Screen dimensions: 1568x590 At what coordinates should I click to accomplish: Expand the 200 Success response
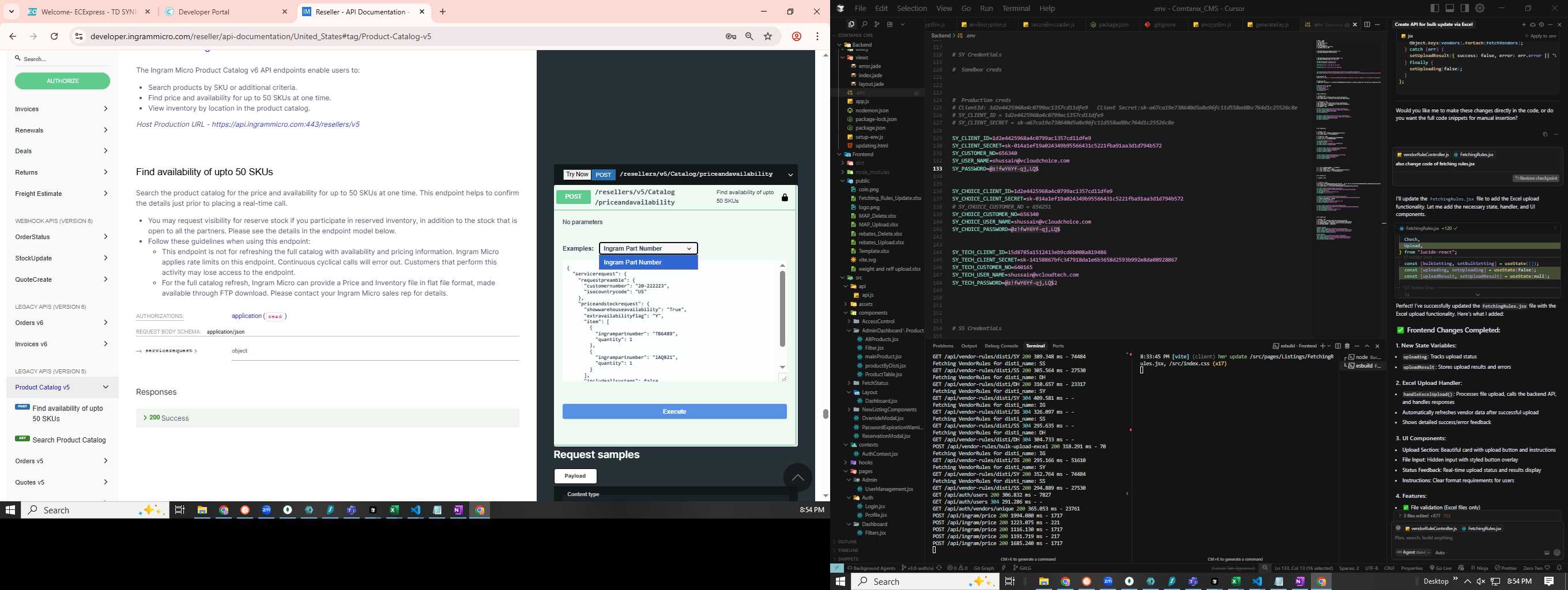327,418
